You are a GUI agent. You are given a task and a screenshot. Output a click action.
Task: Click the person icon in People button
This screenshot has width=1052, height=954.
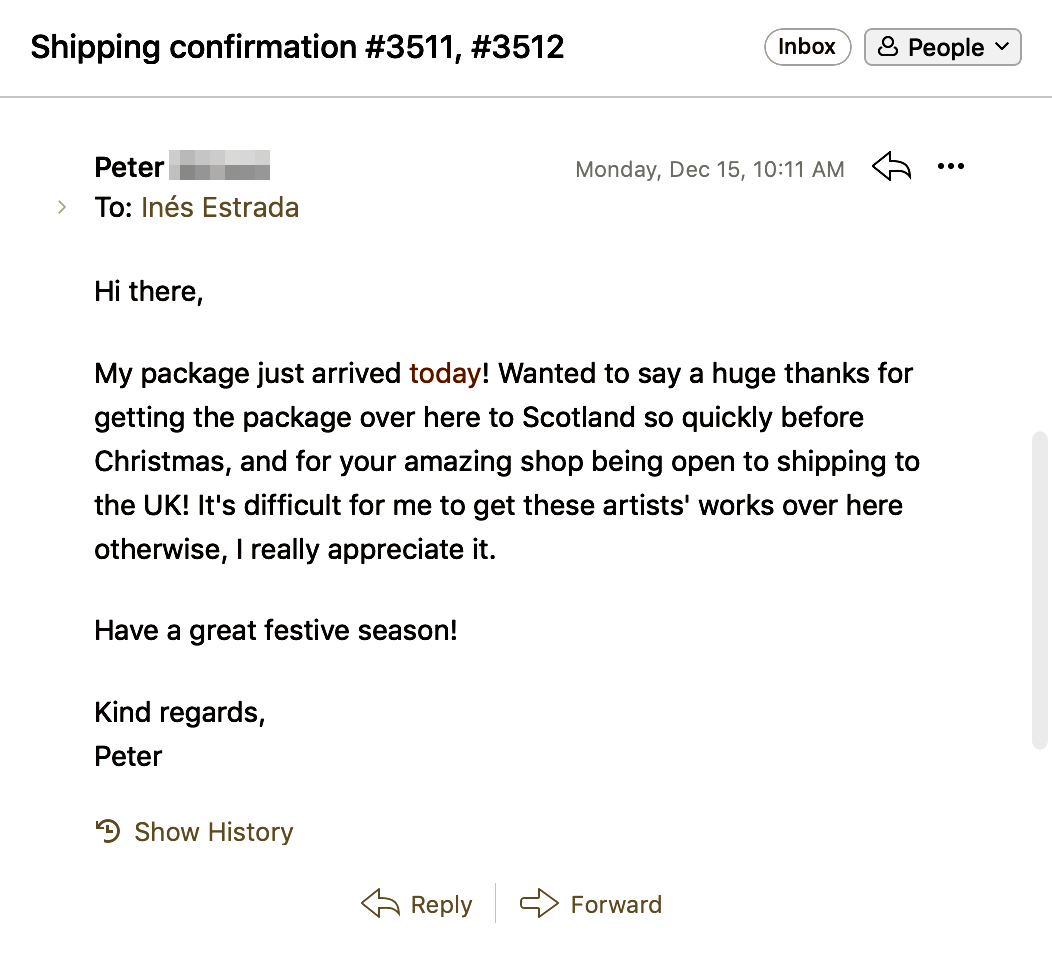[x=887, y=47]
